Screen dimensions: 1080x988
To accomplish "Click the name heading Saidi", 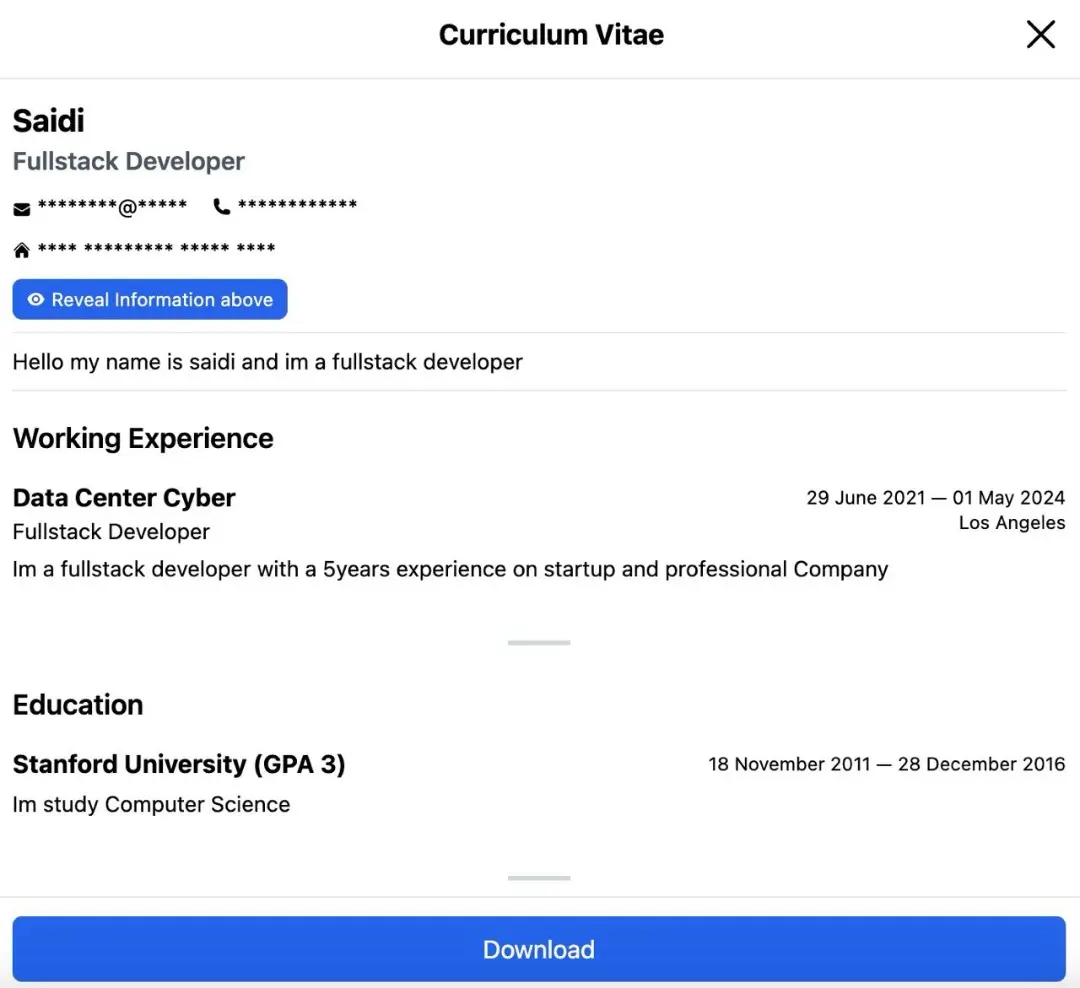I will [x=48, y=121].
